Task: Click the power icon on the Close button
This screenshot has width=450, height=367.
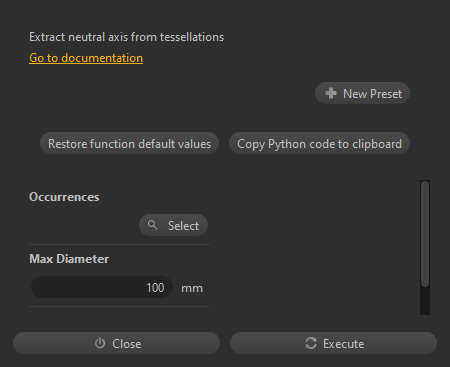Action: [x=100, y=343]
